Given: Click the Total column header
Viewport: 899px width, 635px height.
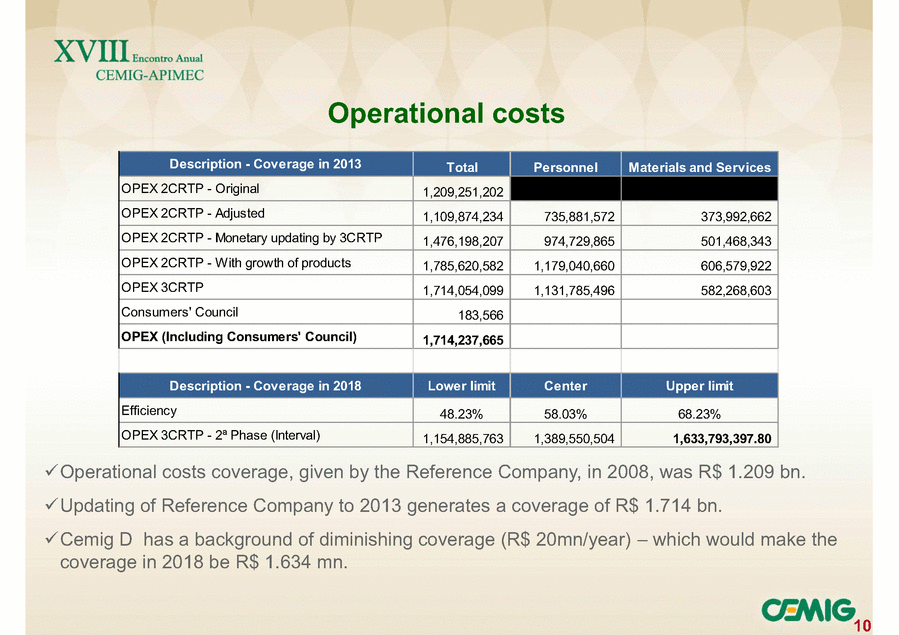Looking at the screenshot, I should 461,167.
